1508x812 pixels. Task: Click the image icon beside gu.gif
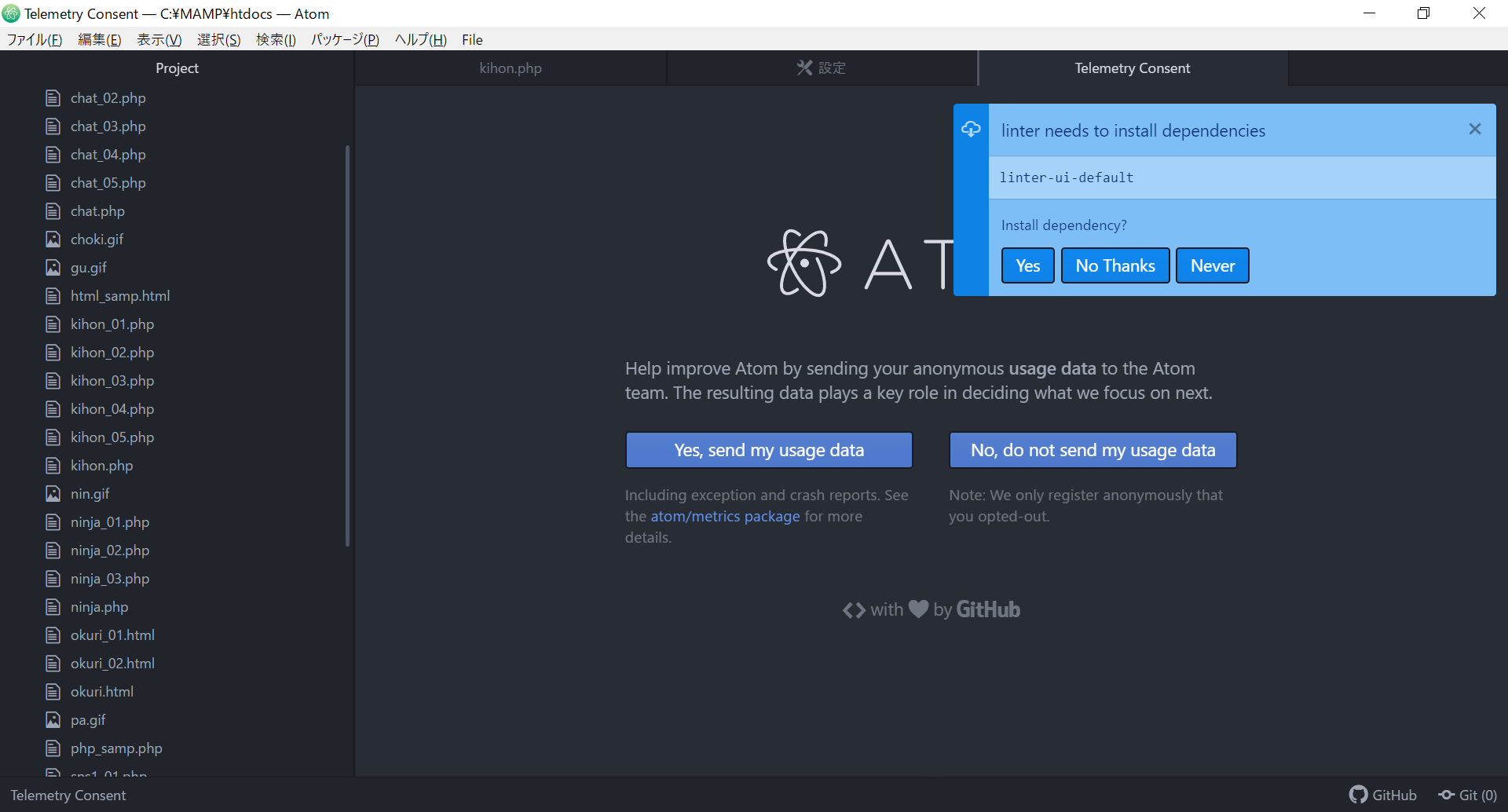coord(53,268)
